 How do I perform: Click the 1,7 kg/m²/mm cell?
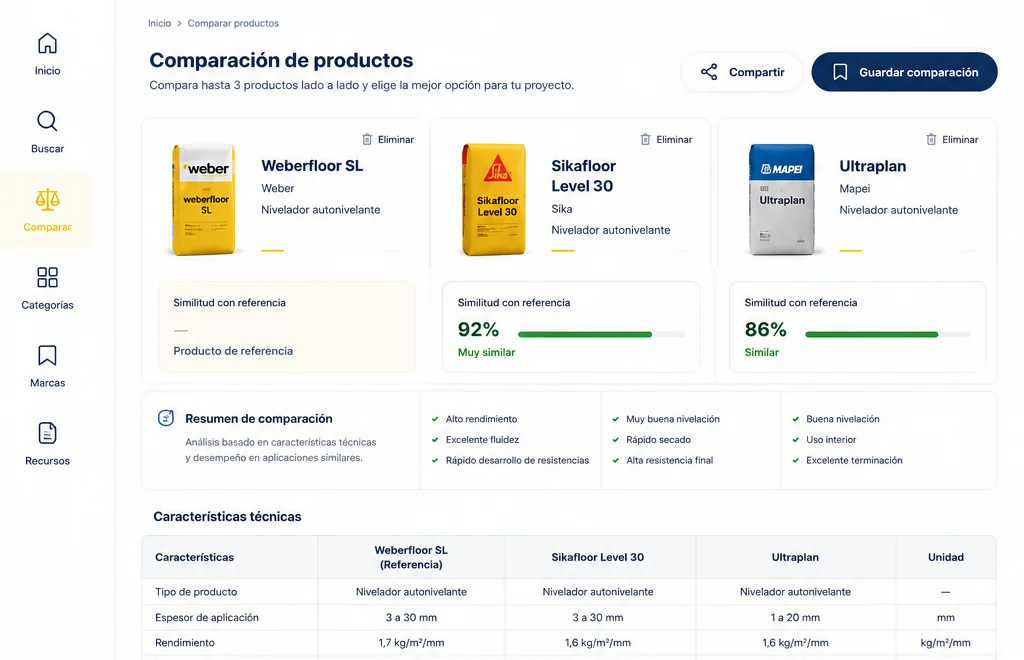(411, 642)
